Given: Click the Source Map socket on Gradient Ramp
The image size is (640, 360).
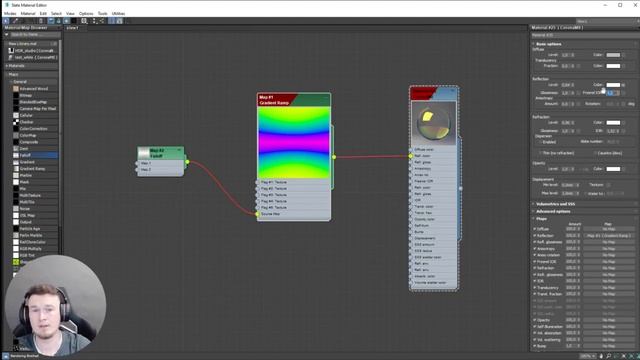Looking at the screenshot, I should [x=257, y=214].
